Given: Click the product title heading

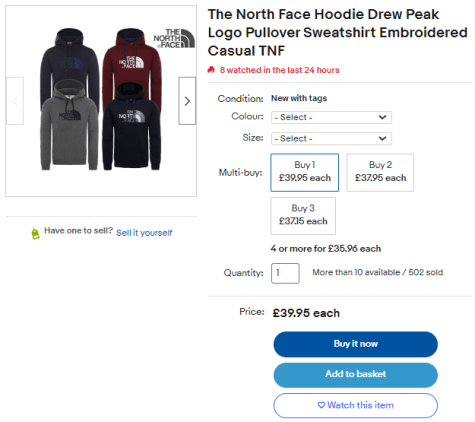Looking at the screenshot, I should point(337,32).
